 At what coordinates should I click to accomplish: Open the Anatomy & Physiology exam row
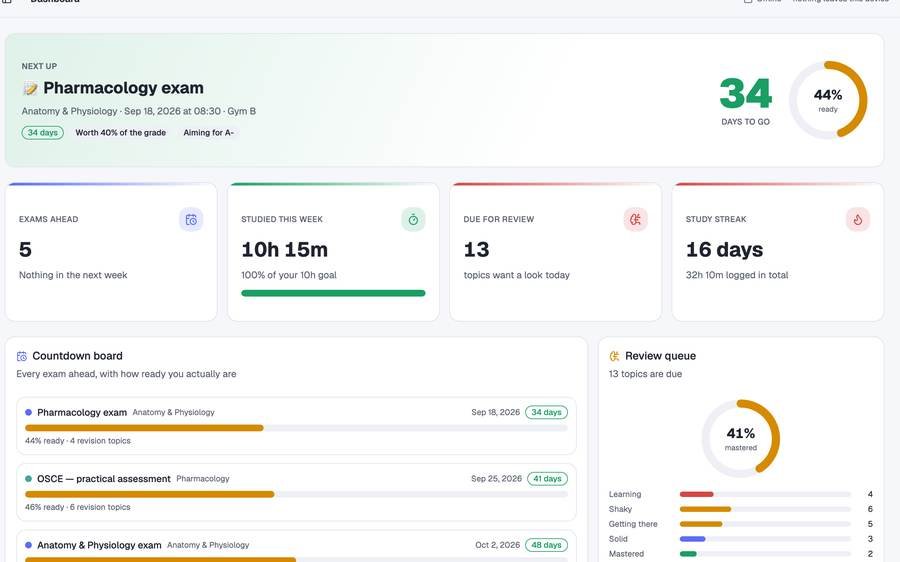point(296,546)
